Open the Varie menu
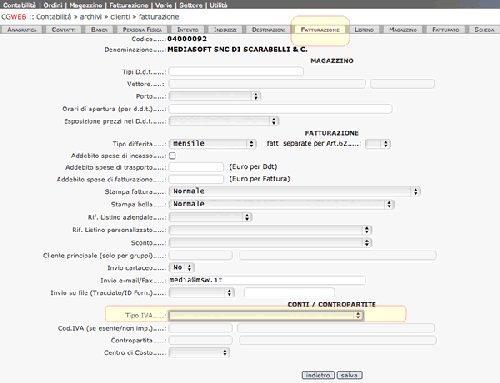This screenshot has height=383, width=500. click(x=163, y=5)
